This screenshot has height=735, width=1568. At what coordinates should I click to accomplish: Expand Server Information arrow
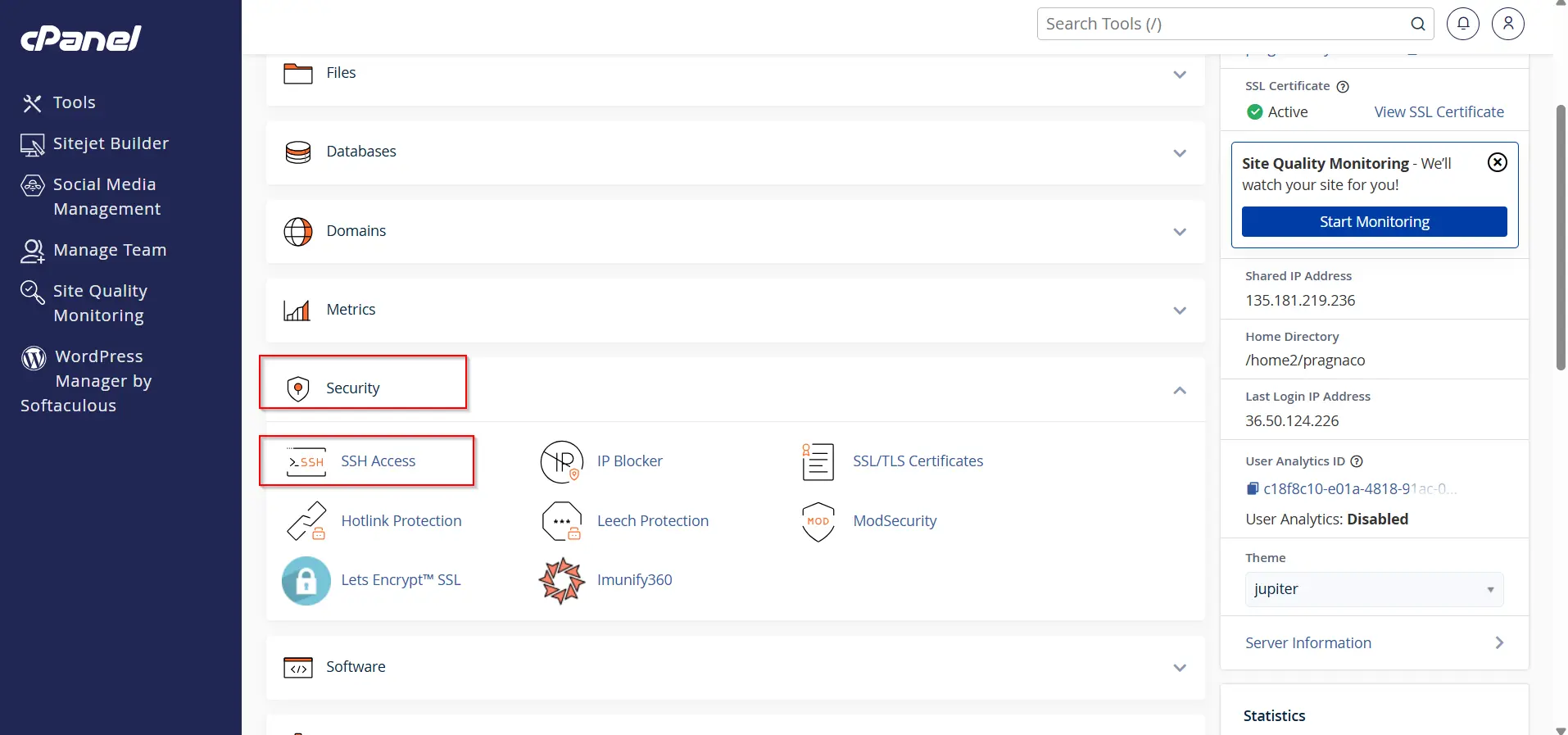point(1499,643)
